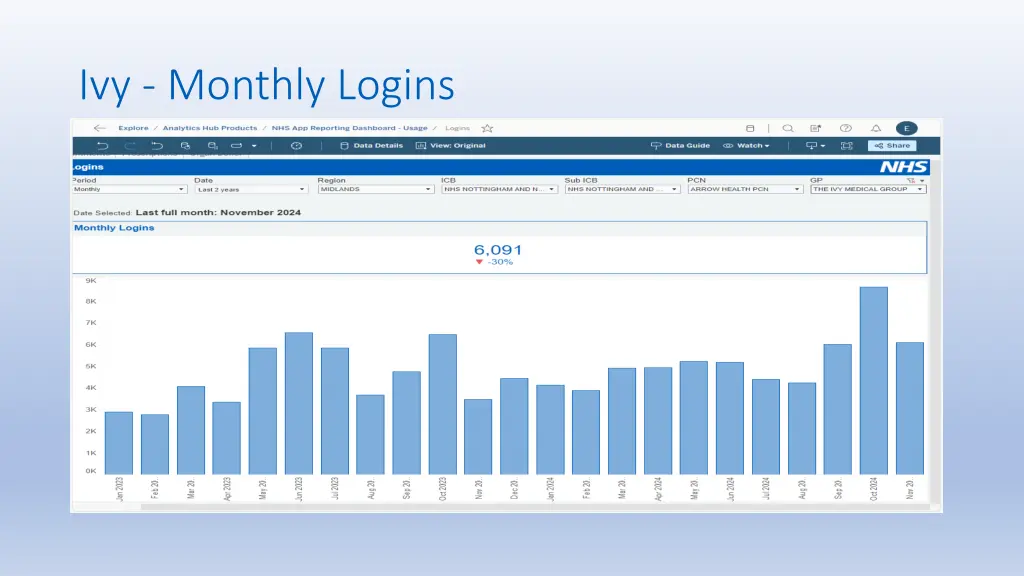Image resolution: width=1024 pixels, height=576 pixels.
Task: Click the Refresh data toolbar icon
Action: [x=185, y=146]
